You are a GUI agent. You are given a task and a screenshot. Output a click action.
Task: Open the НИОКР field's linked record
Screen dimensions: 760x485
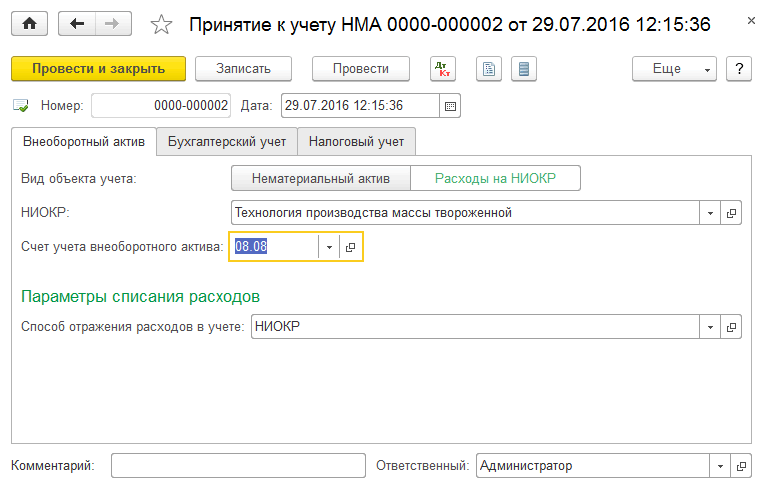[731, 213]
